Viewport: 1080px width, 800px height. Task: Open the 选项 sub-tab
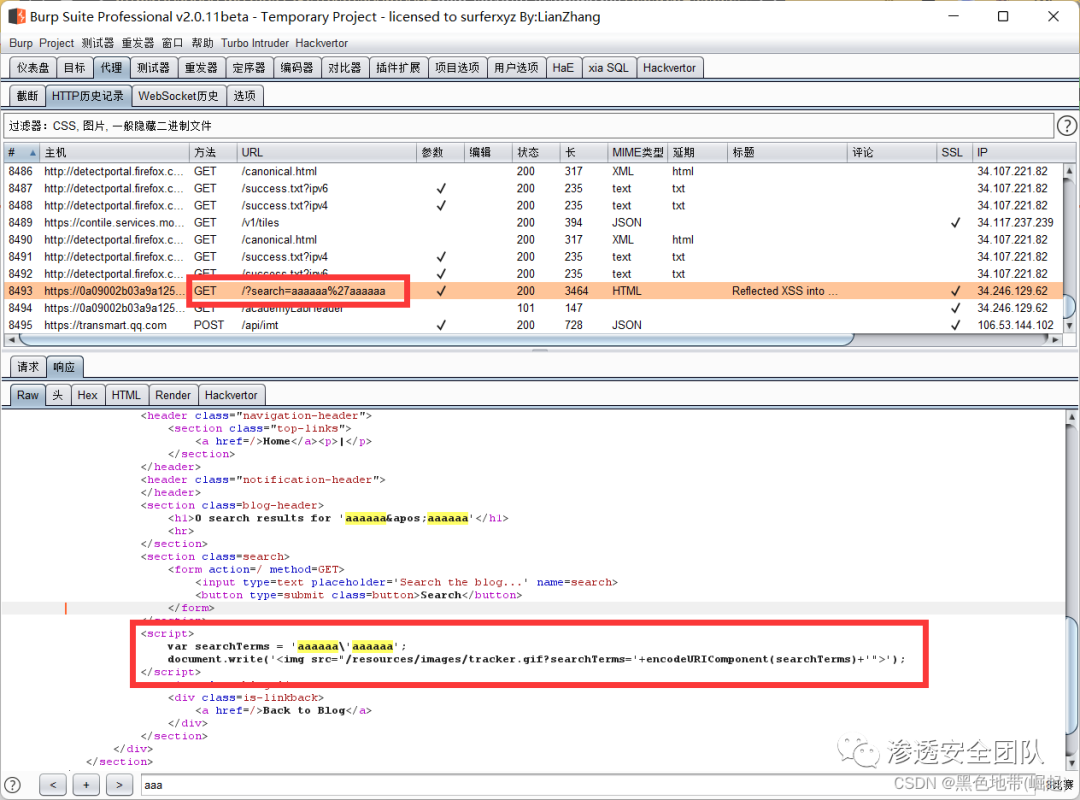[245, 96]
